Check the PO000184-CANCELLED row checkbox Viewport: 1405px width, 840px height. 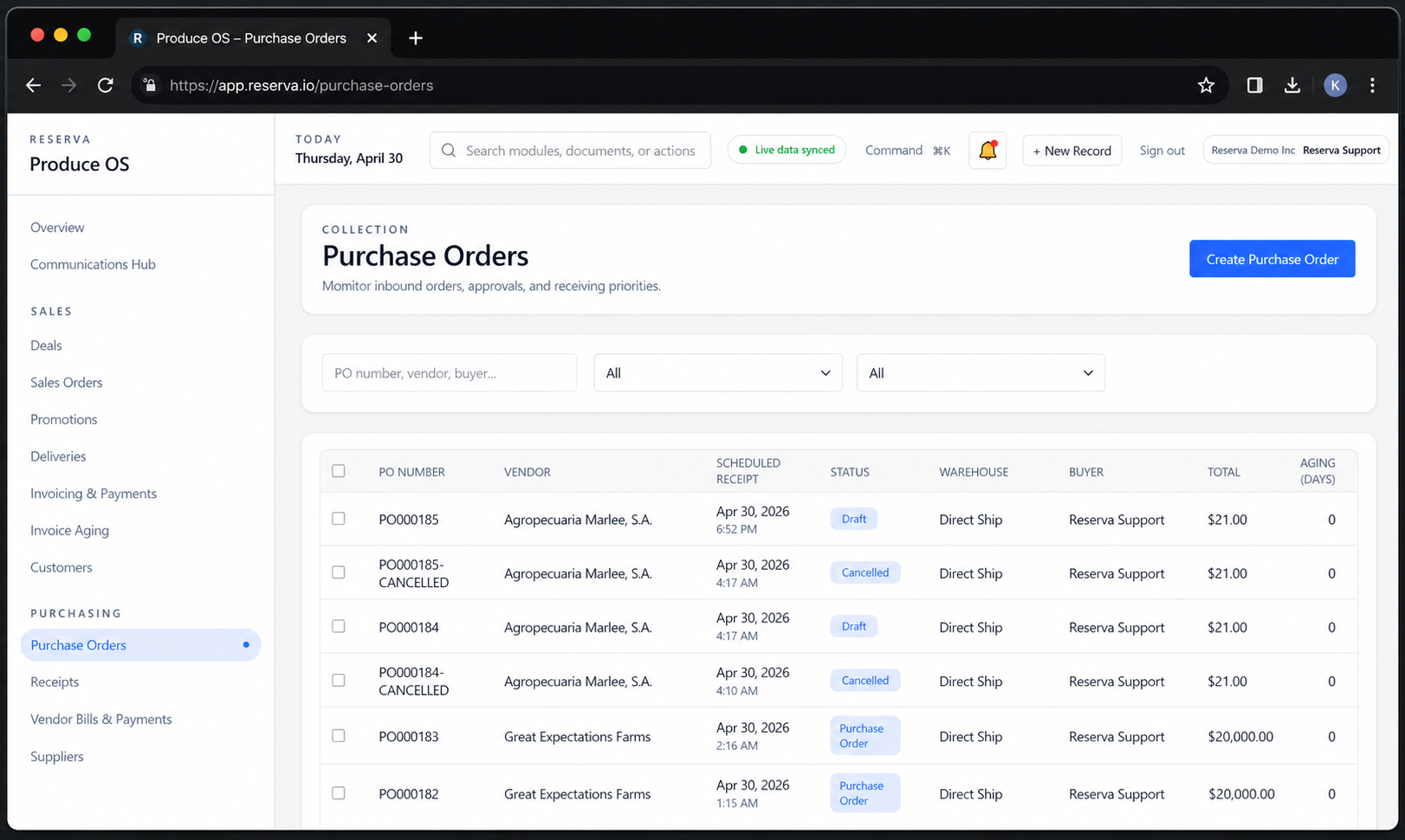[x=339, y=681]
